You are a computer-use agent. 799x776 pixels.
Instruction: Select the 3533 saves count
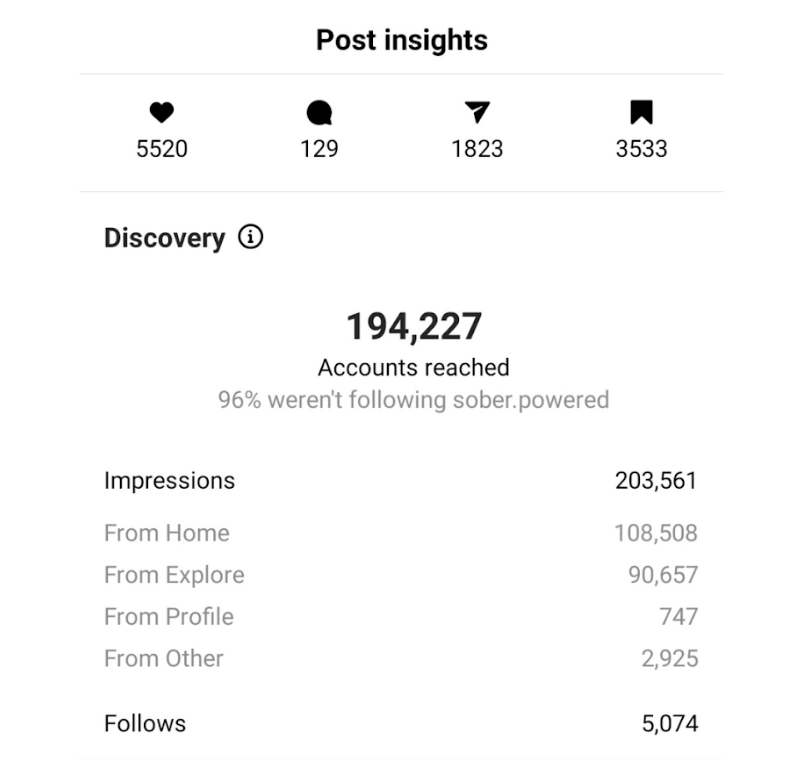click(x=642, y=149)
